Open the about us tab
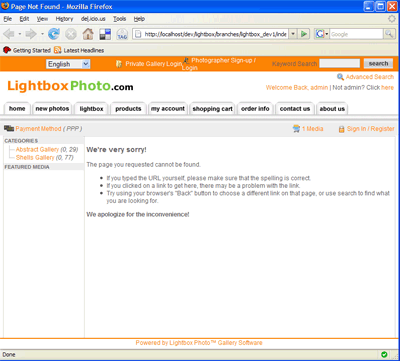 [332, 109]
